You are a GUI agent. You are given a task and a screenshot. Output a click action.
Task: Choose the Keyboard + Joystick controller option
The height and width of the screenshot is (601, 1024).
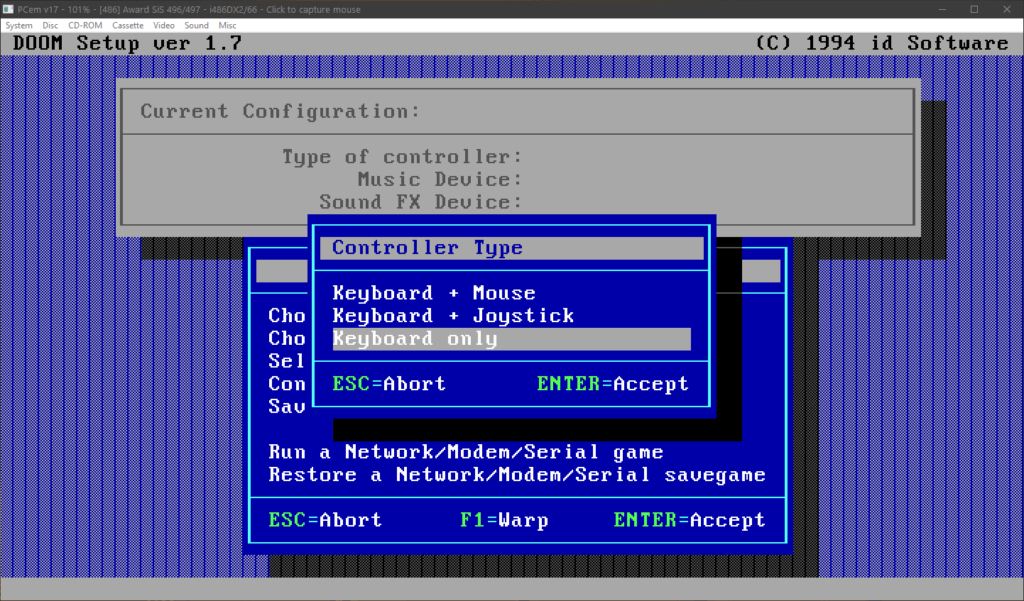click(x=453, y=316)
